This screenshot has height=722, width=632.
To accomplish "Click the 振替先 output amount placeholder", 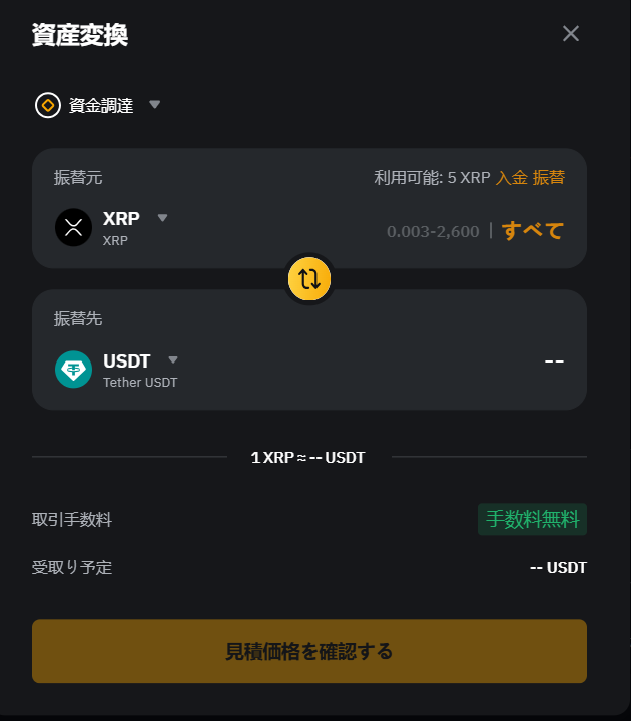I will tap(554, 359).
